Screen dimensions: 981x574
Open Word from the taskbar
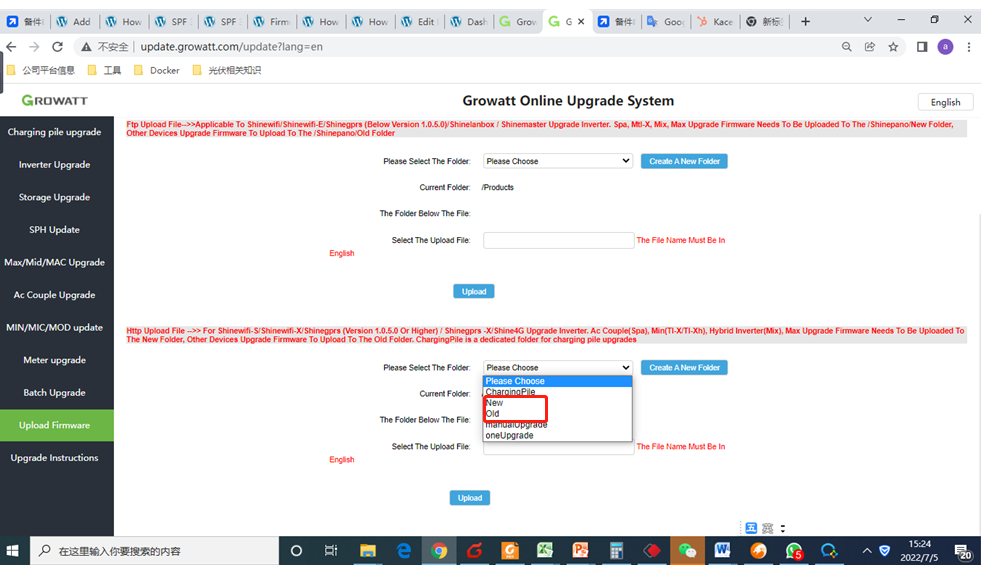(x=723, y=551)
